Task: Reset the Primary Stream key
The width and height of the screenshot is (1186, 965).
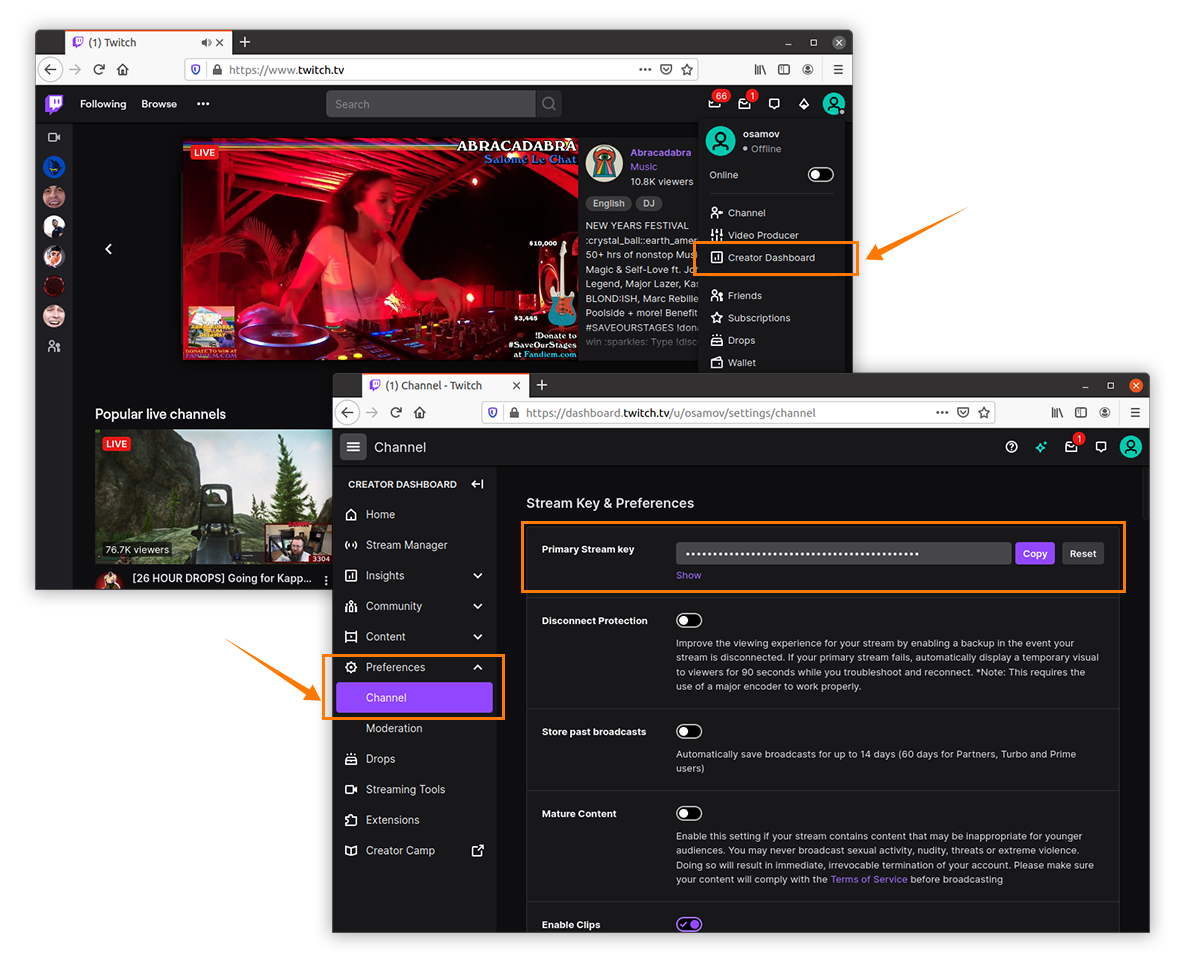Action: [1083, 554]
